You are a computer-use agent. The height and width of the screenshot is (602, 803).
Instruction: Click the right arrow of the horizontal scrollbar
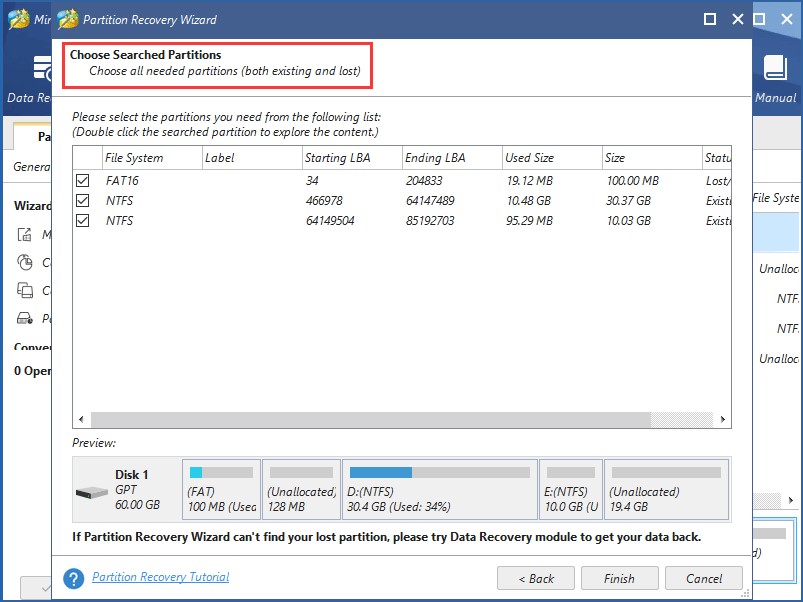(x=723, y=419)
